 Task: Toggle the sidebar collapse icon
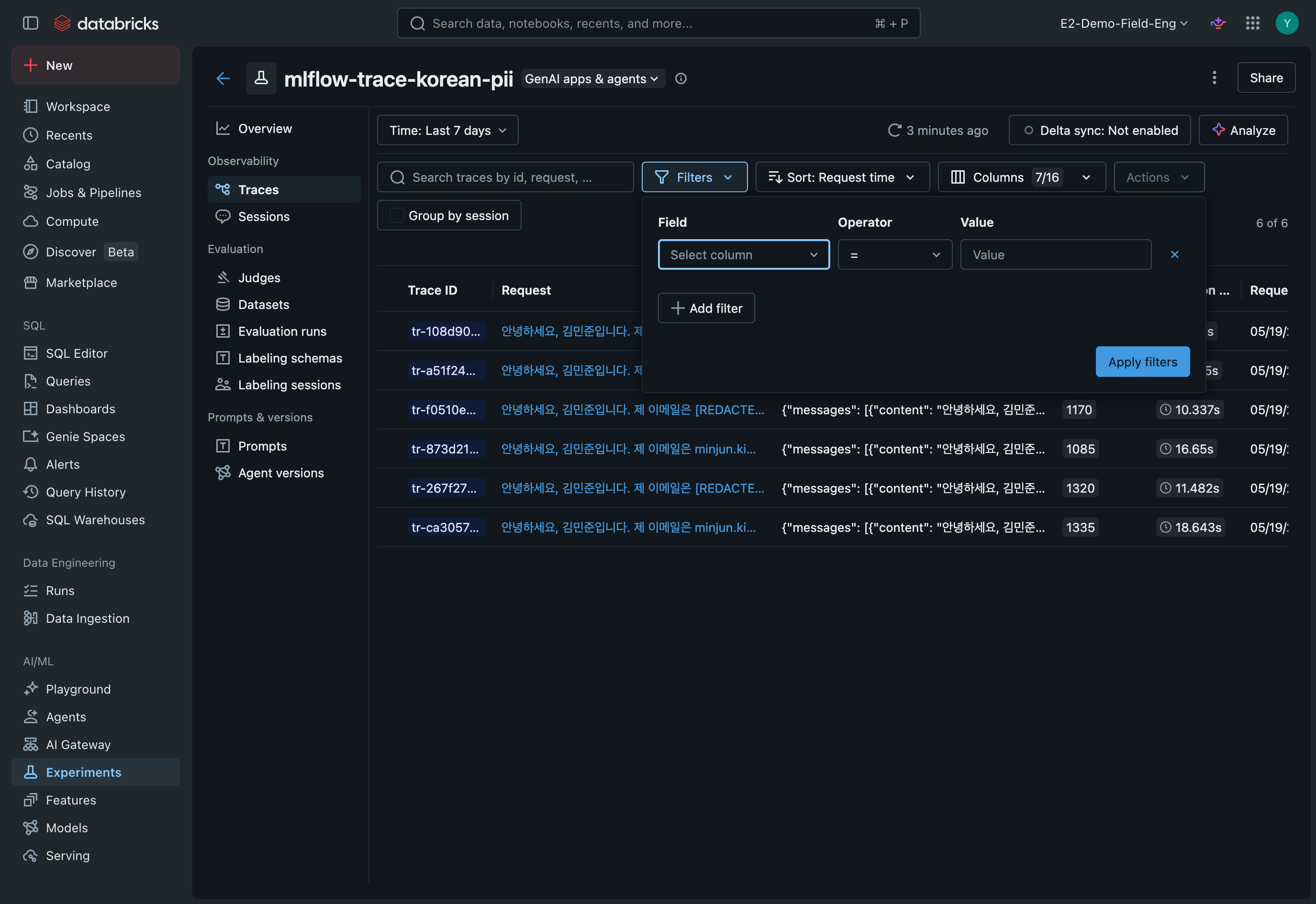click(x=31, y=23)
